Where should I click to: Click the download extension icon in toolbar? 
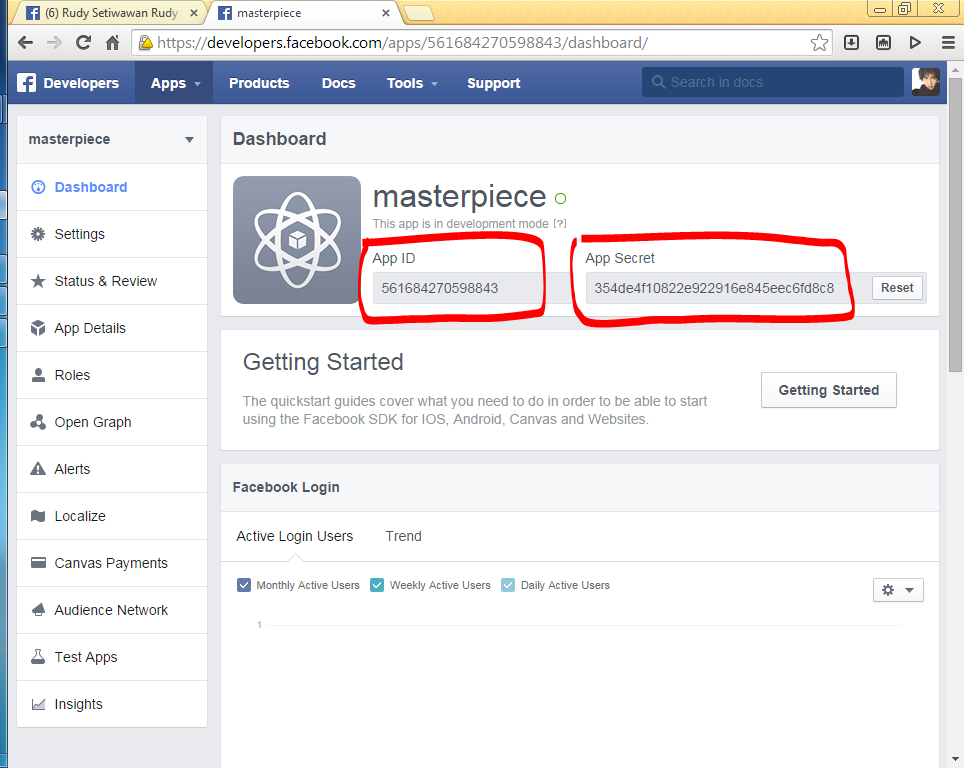[851, 42]
